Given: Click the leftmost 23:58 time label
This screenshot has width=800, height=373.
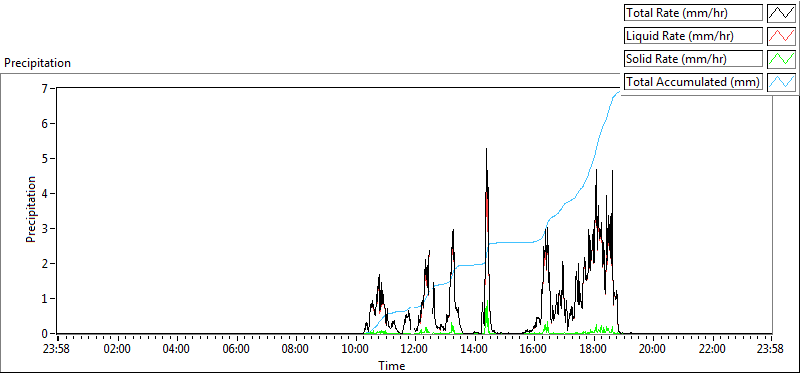Looking at the screenshot, I should click(x=57, y=349).
